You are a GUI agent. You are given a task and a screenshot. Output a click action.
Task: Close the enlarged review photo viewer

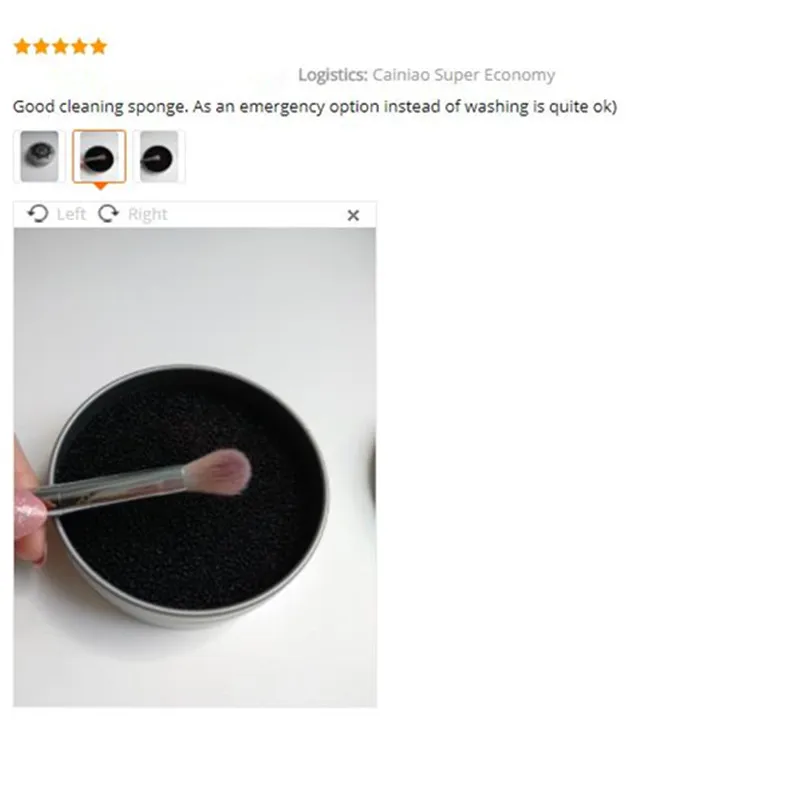pos(353,215)
